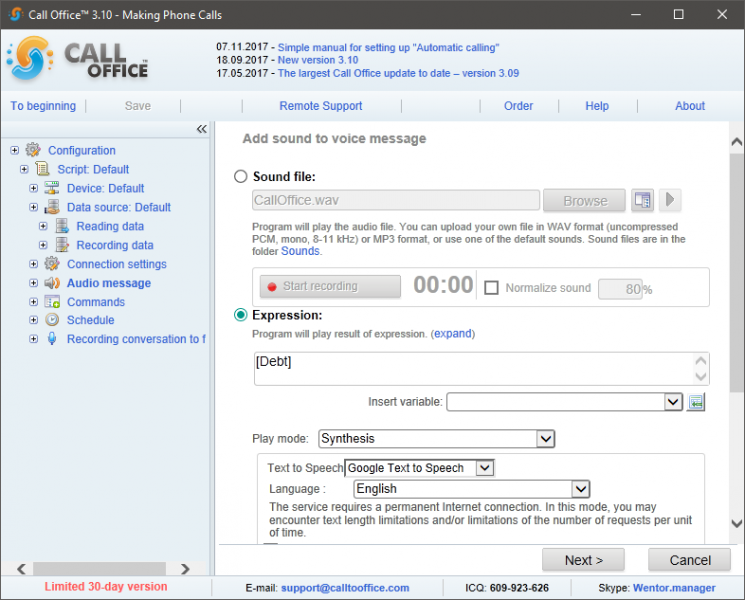This screenshot has width=745, height=600.
Task: Expand the Reading data node
Action: (x=43, y=226)
